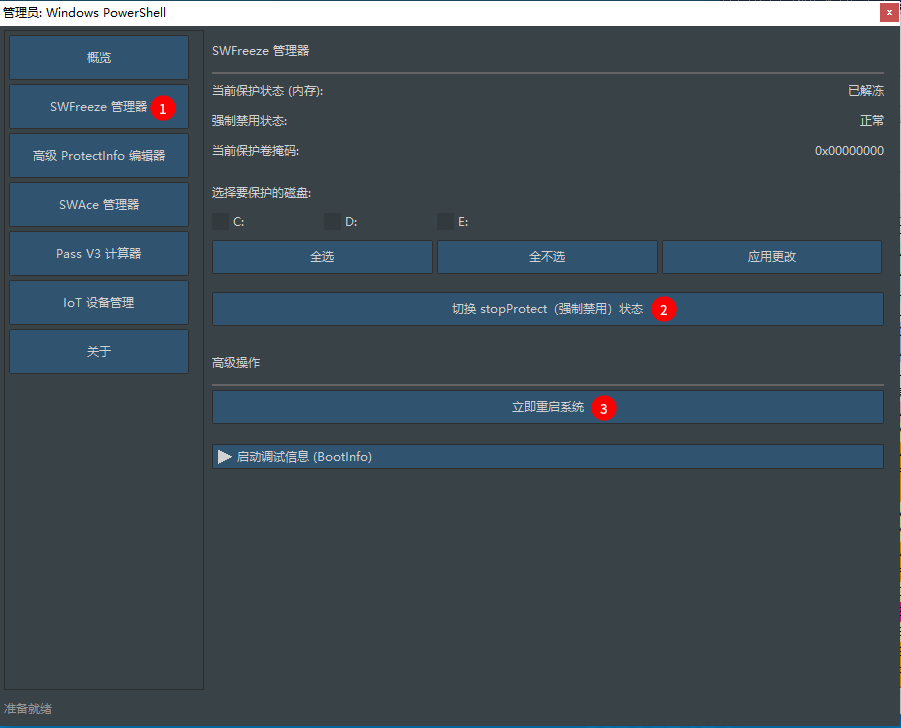Toggle the D: drive checkbox
This screenshot has height=728, width=901.
pos(332,222)
